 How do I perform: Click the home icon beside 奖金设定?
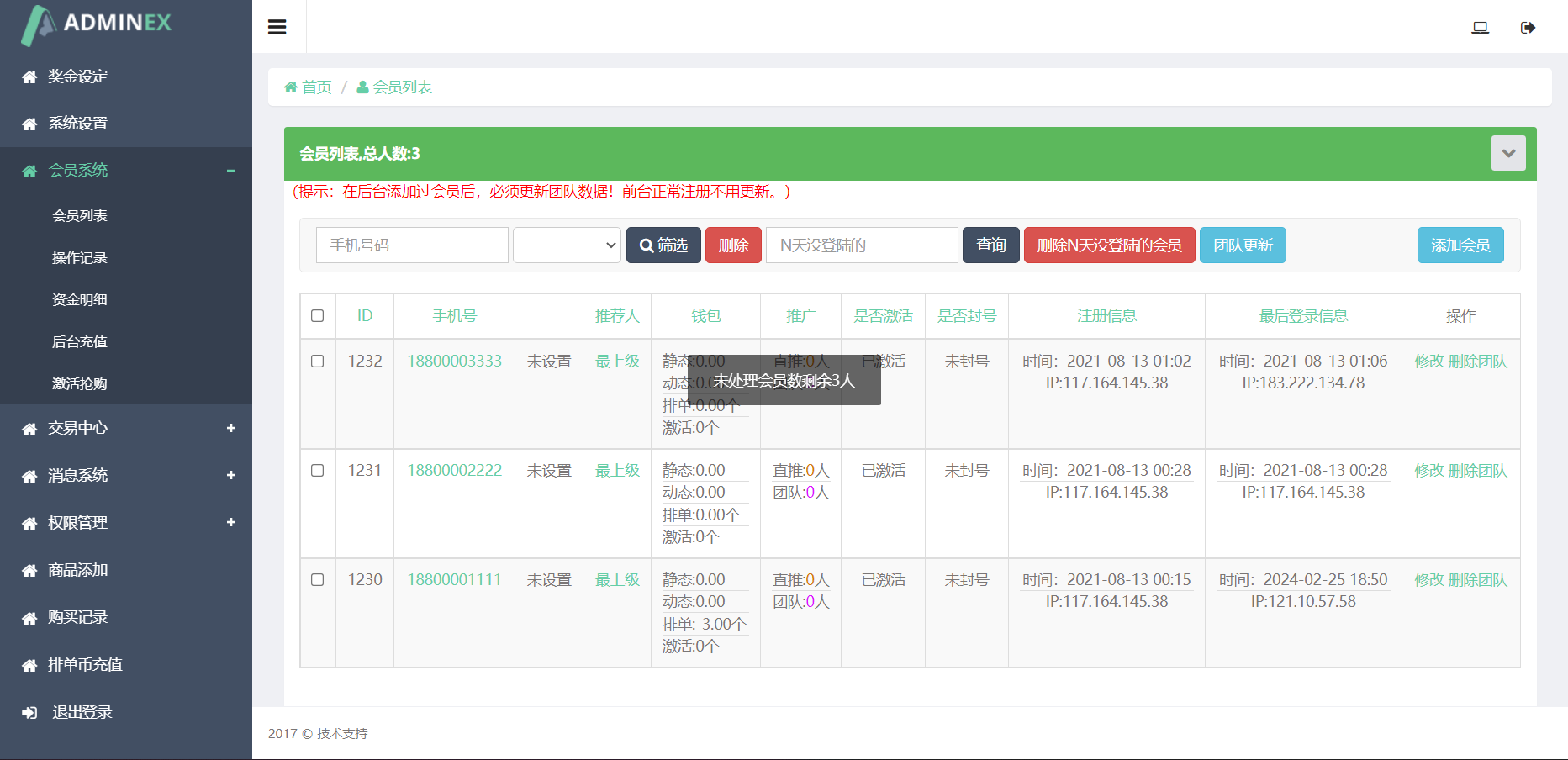[x=29, y=77]
